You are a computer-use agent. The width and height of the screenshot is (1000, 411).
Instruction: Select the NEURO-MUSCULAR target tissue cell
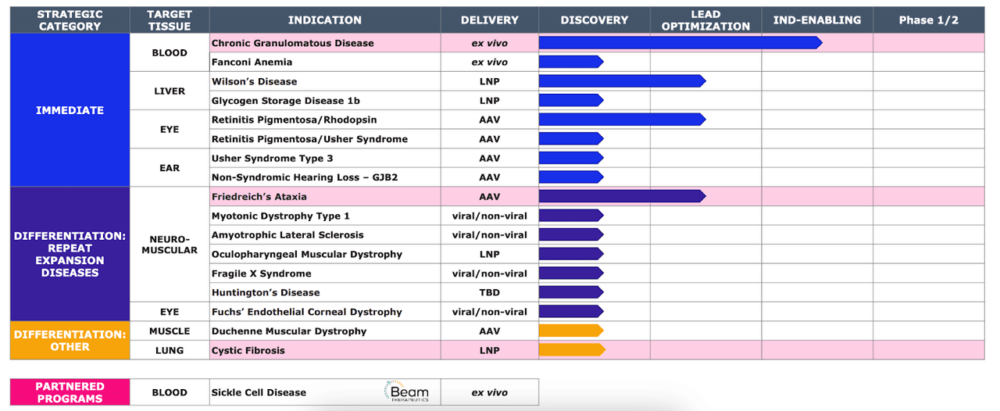tap(170, 244)
